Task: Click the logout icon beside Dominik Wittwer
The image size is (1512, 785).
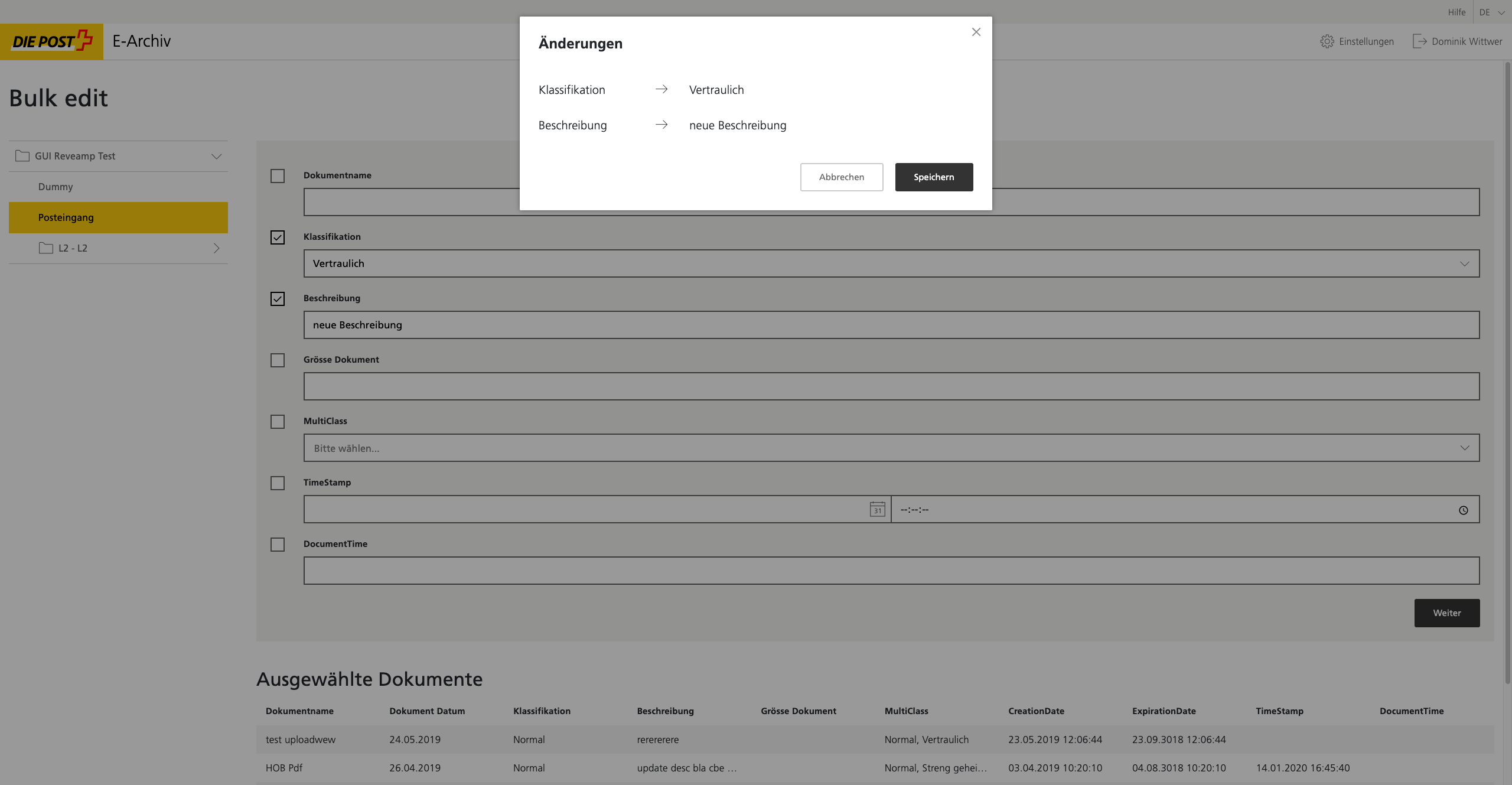Action: click(1419, 41)
